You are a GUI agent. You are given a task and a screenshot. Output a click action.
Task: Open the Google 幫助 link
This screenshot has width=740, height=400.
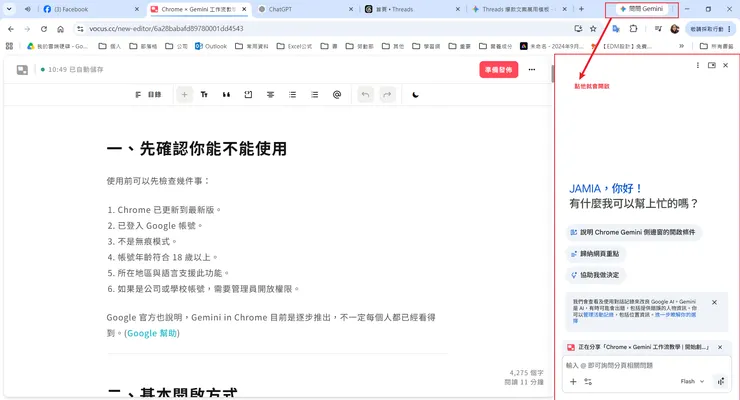(x=151, y=333)
